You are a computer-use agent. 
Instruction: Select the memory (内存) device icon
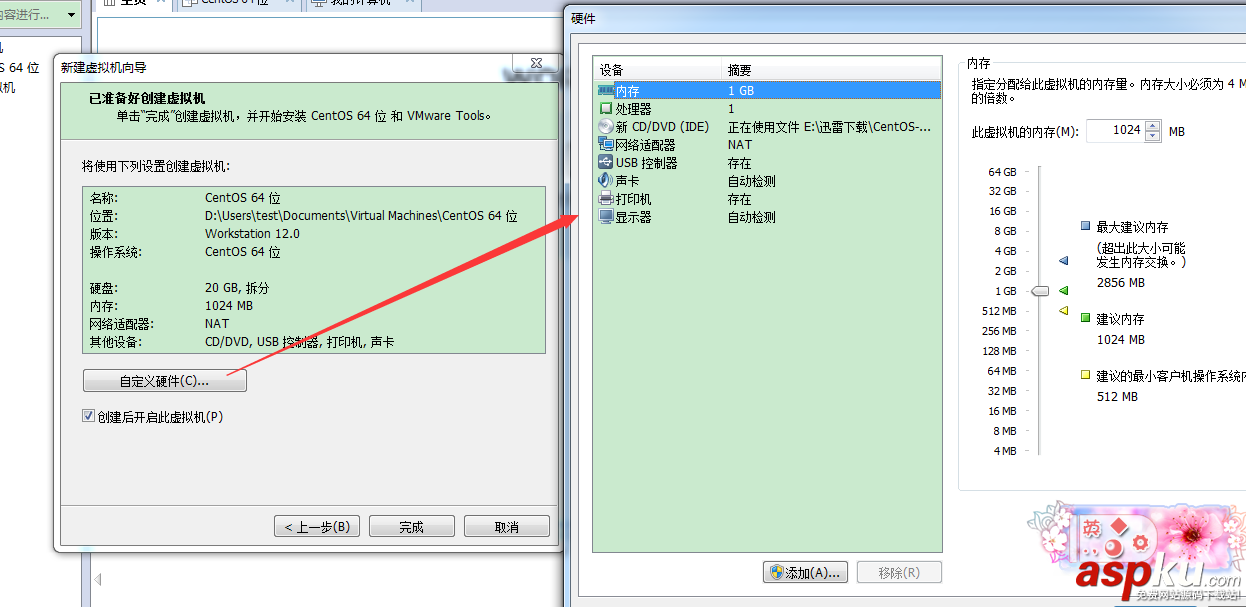[606, 90]
